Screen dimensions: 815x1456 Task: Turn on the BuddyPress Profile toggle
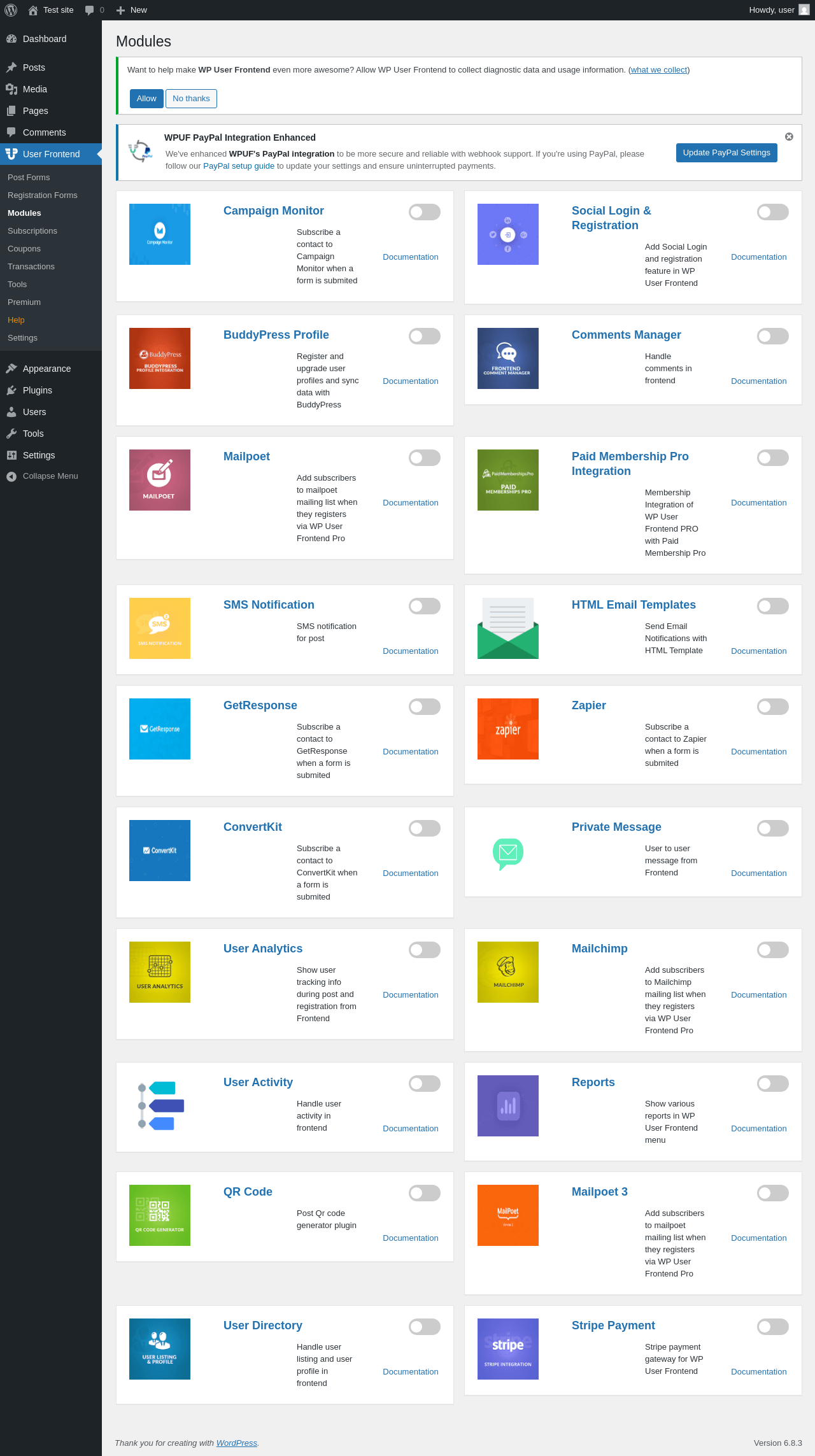[425, 336]
